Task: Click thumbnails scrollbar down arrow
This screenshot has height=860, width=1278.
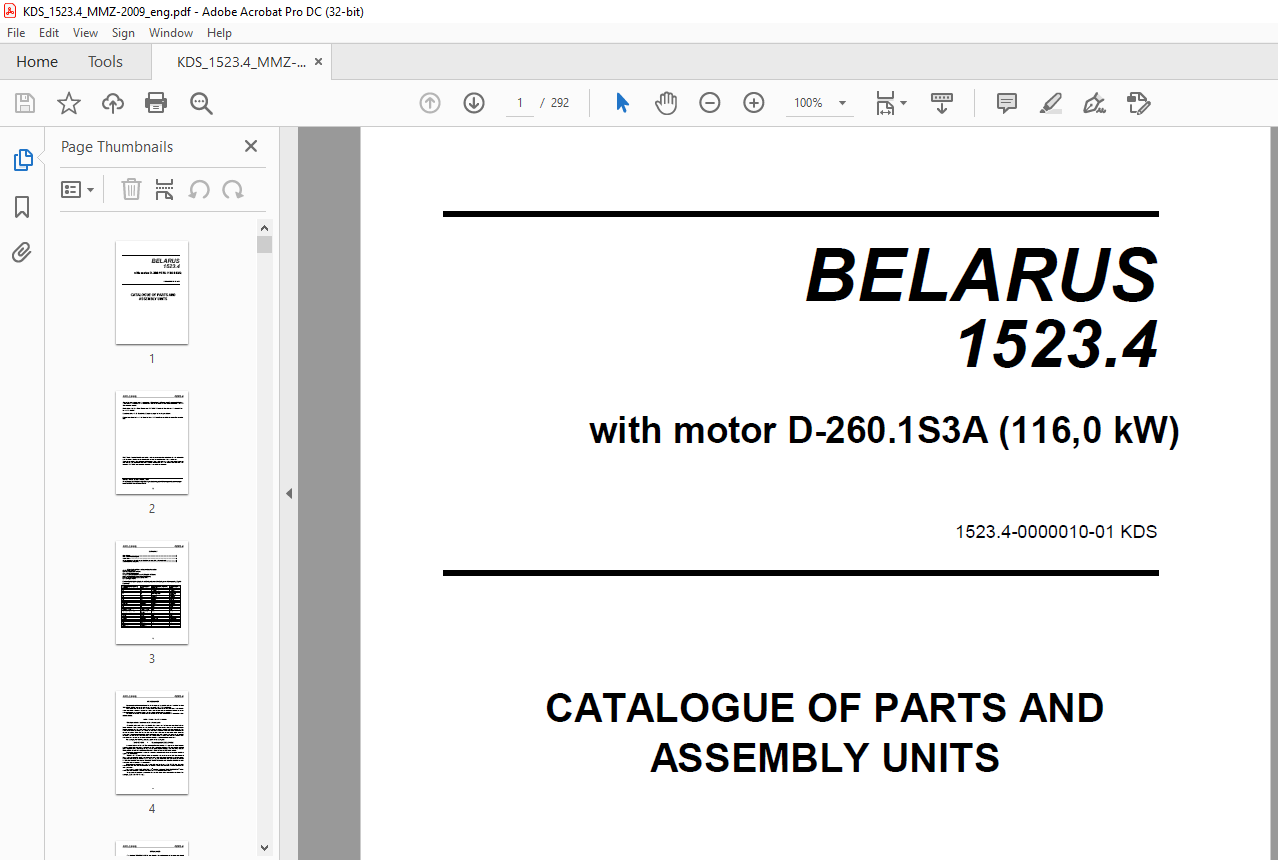Action: 264,847
